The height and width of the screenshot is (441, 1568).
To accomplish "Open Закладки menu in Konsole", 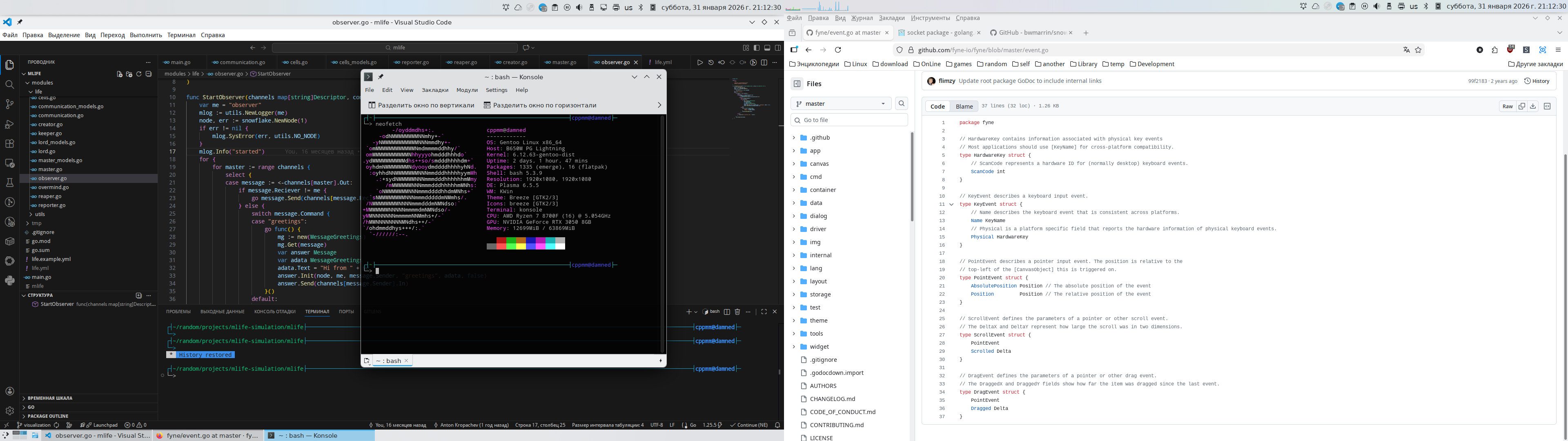I will click(x=434, y=90).
